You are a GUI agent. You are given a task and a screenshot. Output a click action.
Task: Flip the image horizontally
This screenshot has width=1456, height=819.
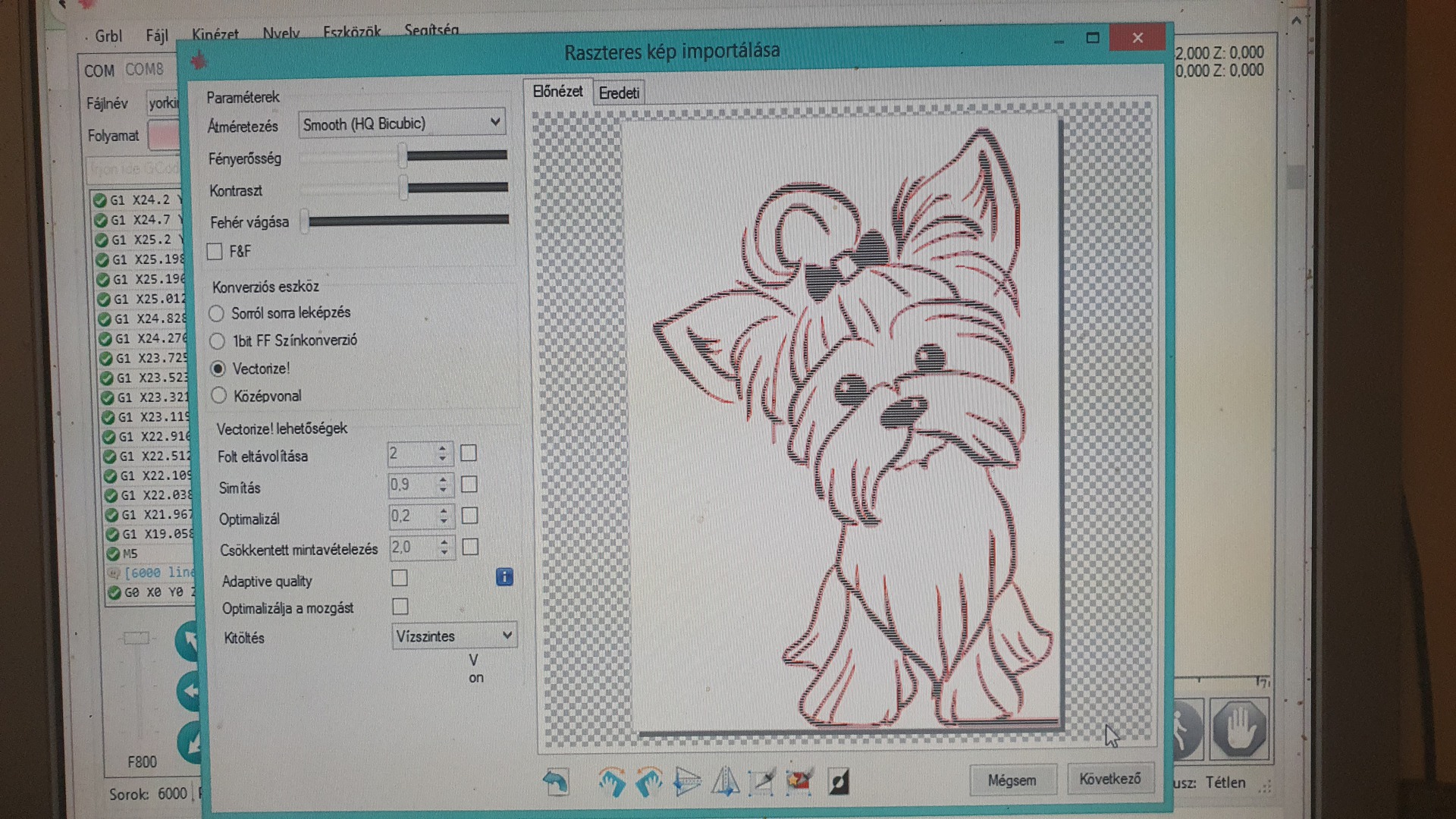(687, 782)
